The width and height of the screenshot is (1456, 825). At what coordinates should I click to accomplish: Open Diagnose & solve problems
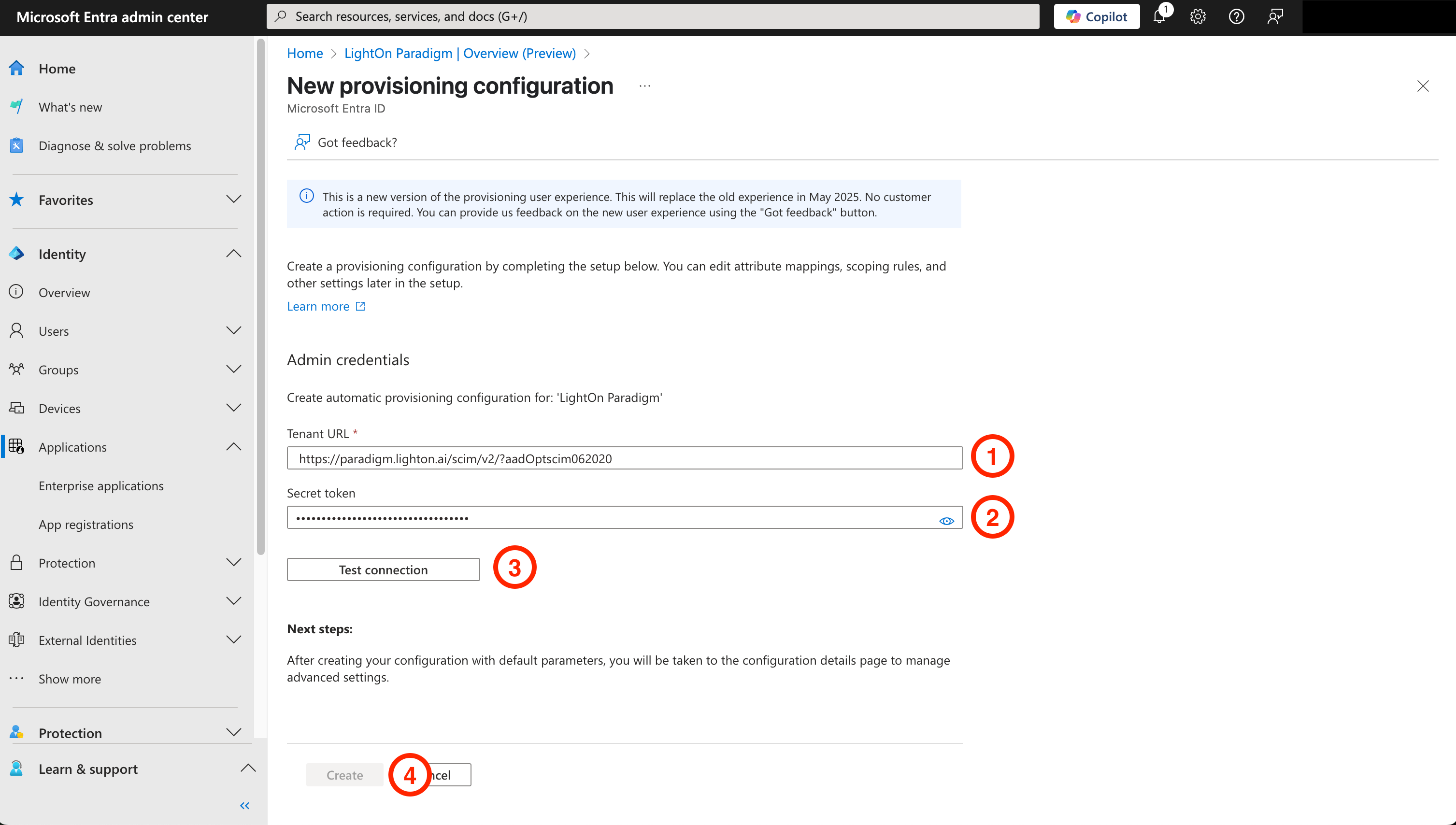114,145
